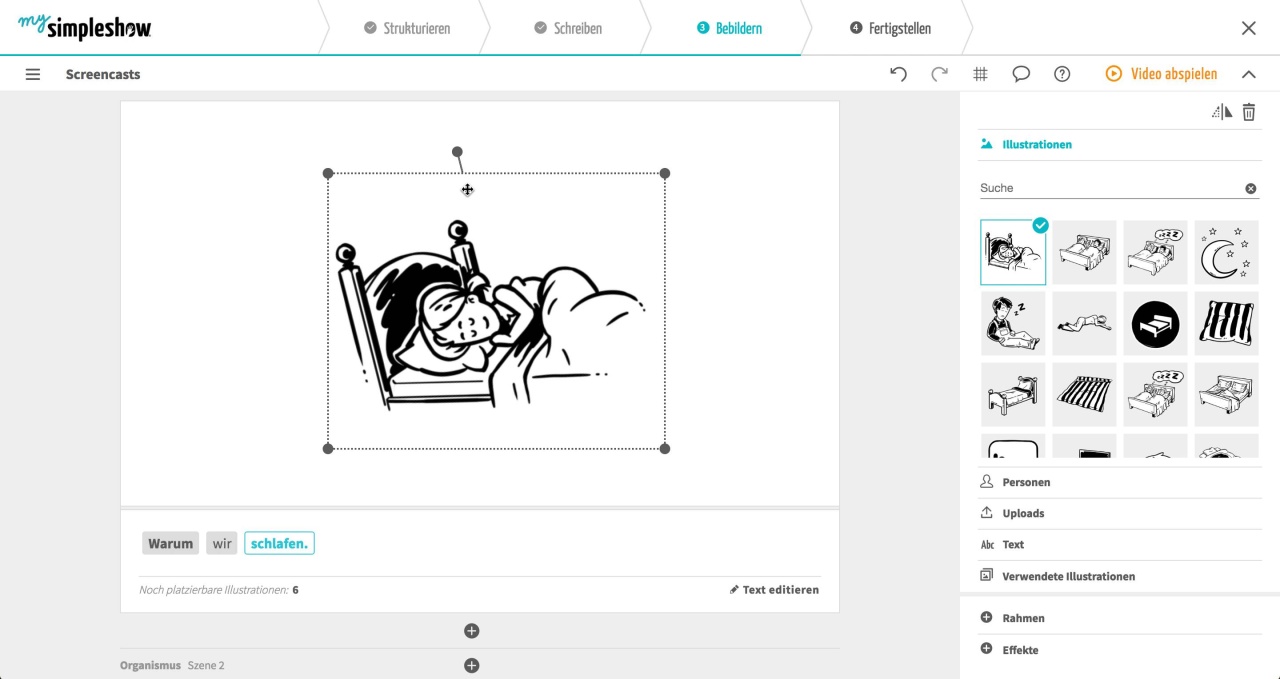Click in the Suche search field
The height and width of the screenshot is (679, 1280).
pyautogui.click(x=1110, y=188)
